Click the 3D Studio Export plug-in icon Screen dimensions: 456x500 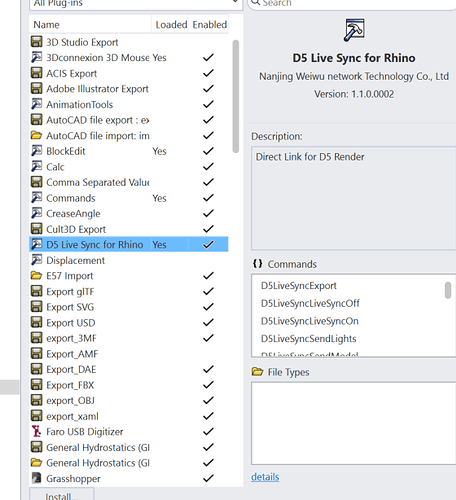(37, 42)
